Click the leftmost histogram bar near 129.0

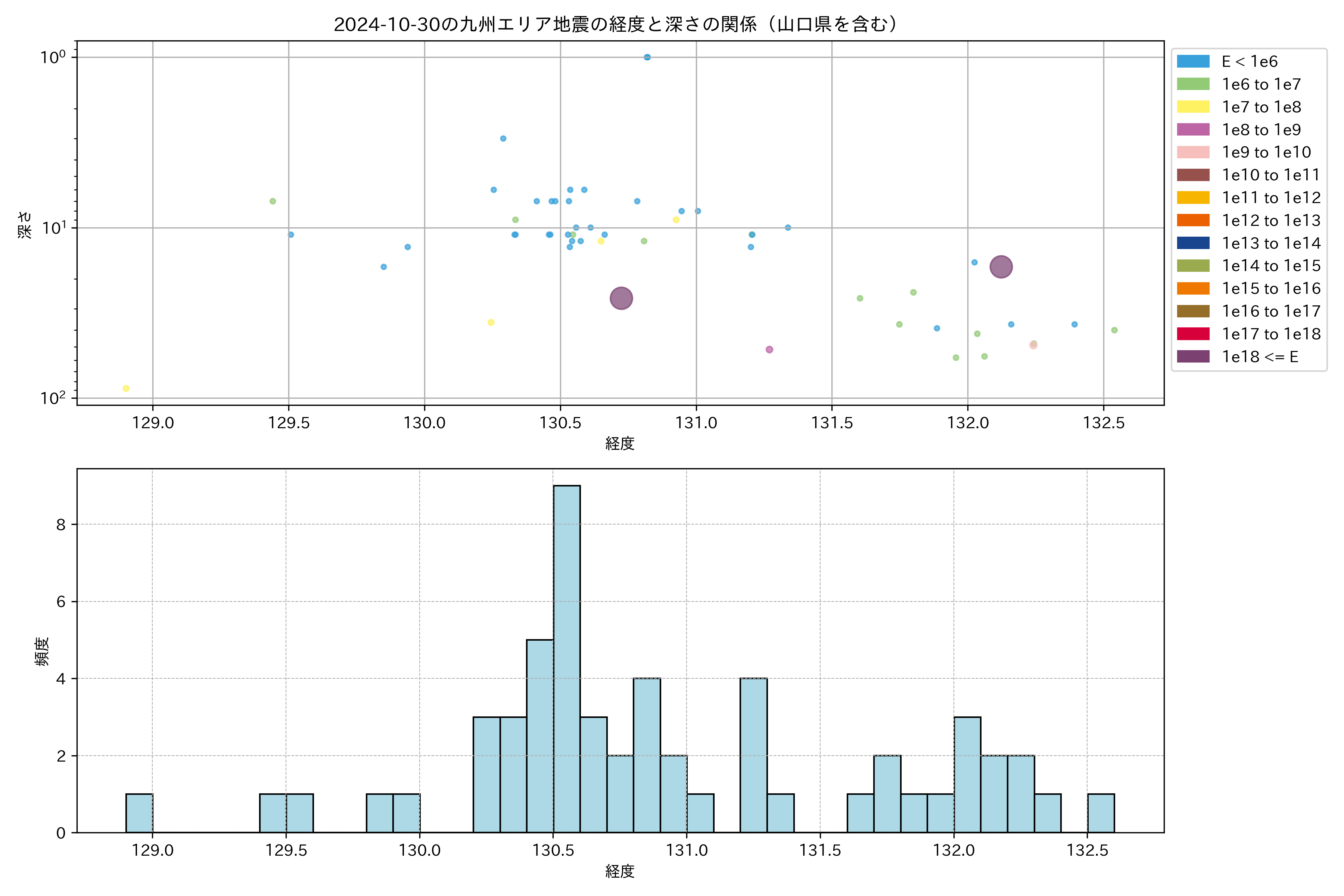[139, 813]
